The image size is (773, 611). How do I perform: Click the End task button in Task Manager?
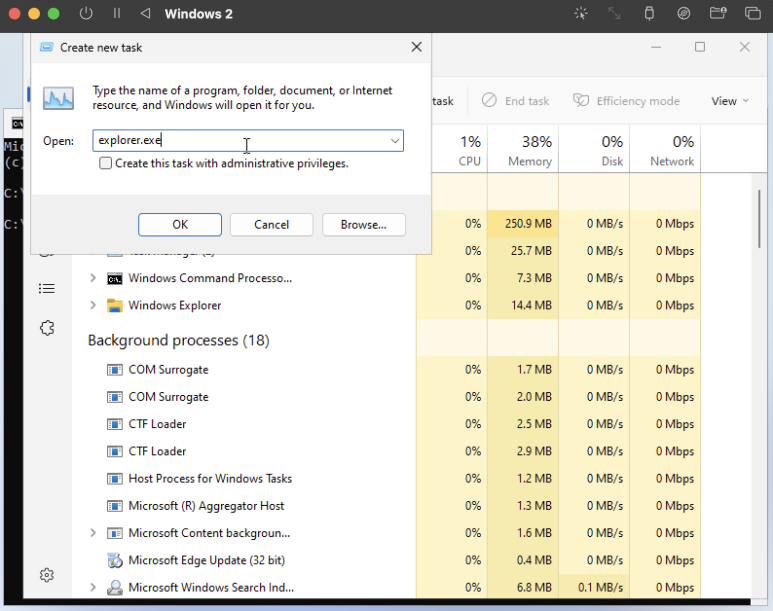point(516,101)
